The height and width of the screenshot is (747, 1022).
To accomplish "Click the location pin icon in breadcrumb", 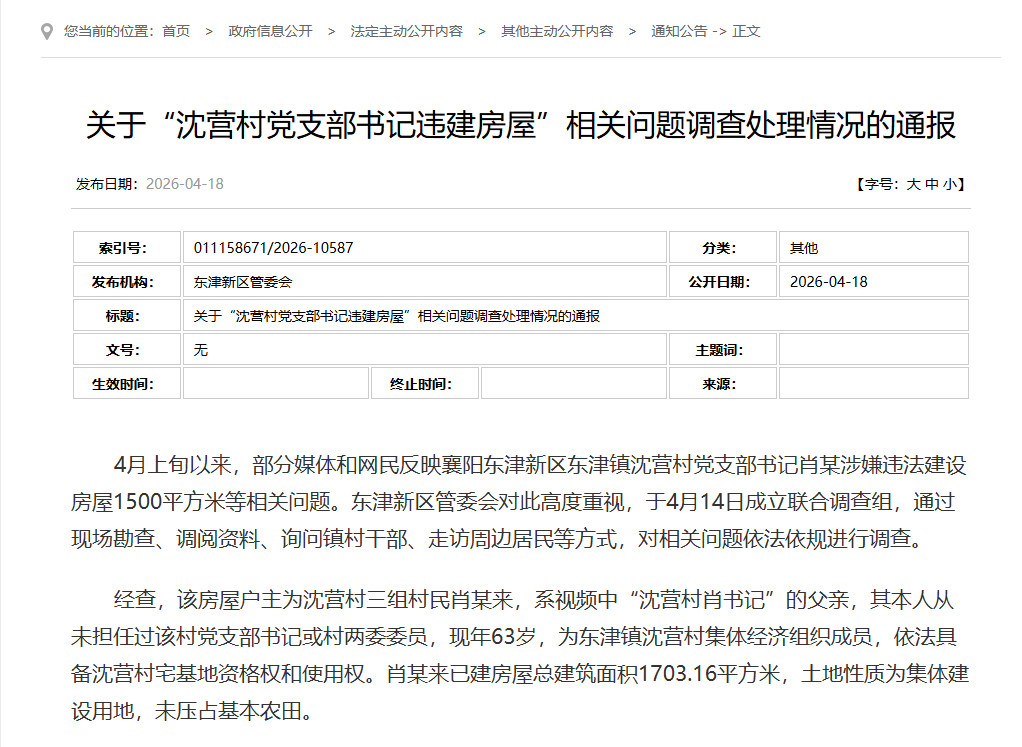I will click(x=47, y=31).
